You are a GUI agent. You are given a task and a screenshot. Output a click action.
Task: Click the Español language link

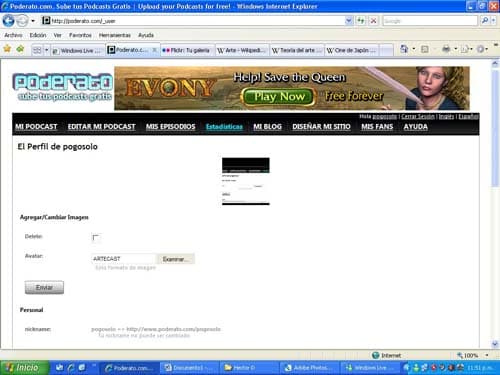[x=468, y=116]
